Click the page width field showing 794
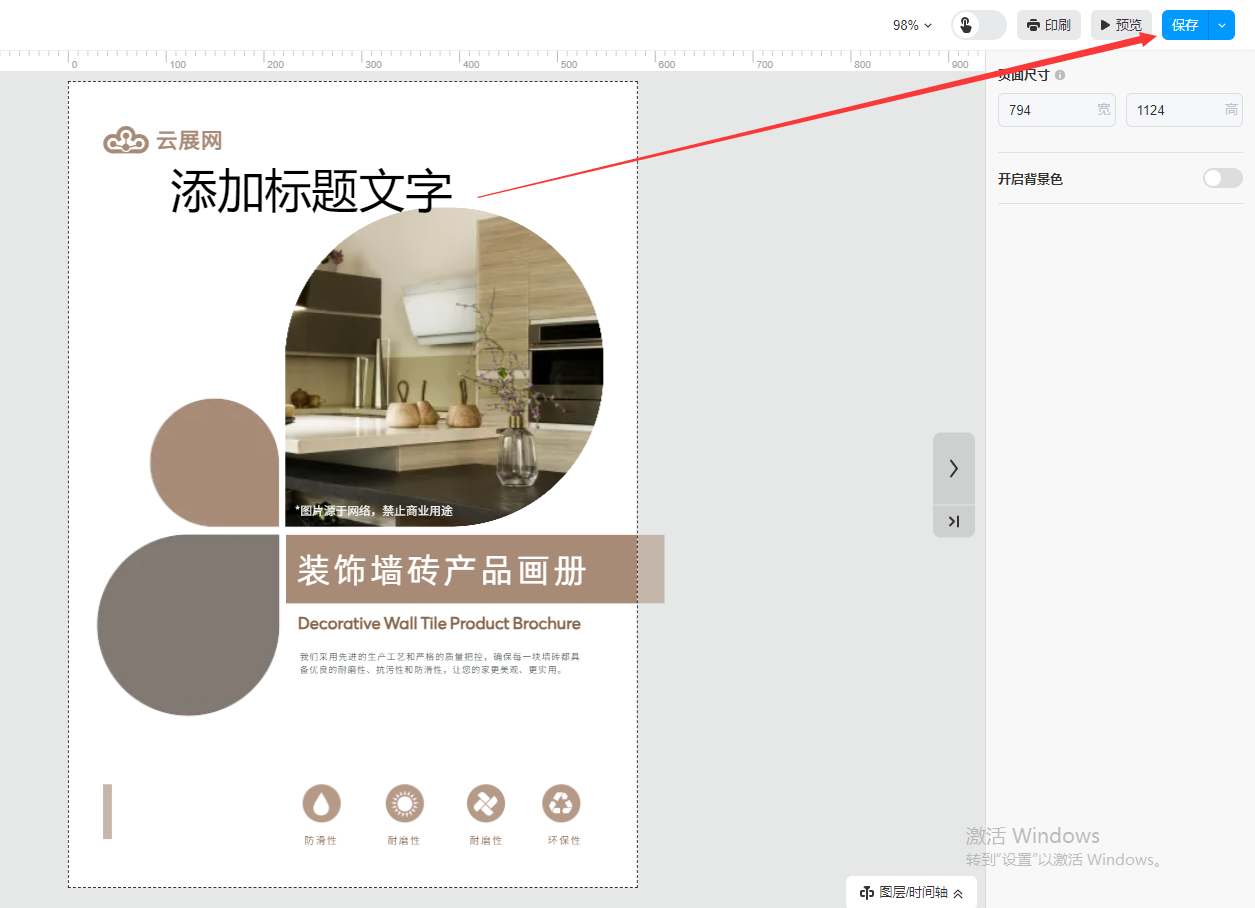The image size is (1255, 908). 1046,110
